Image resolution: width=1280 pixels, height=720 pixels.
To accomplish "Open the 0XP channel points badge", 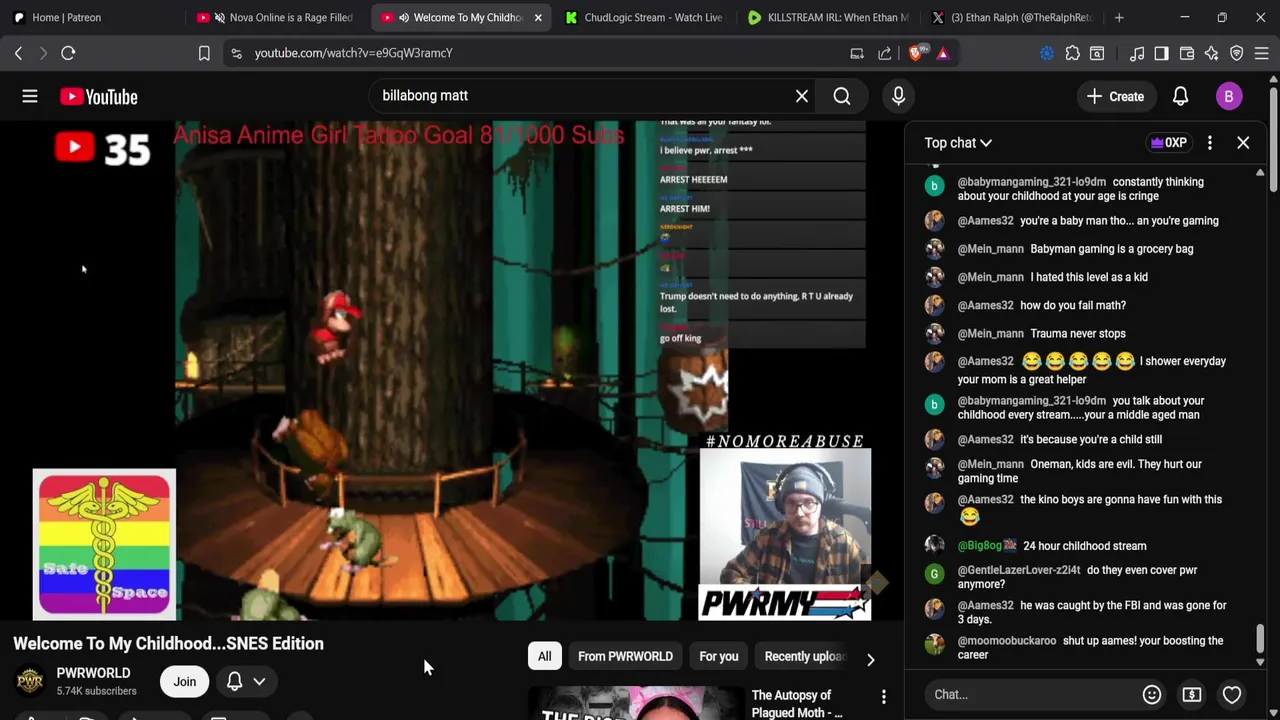I will point(1168,143).
